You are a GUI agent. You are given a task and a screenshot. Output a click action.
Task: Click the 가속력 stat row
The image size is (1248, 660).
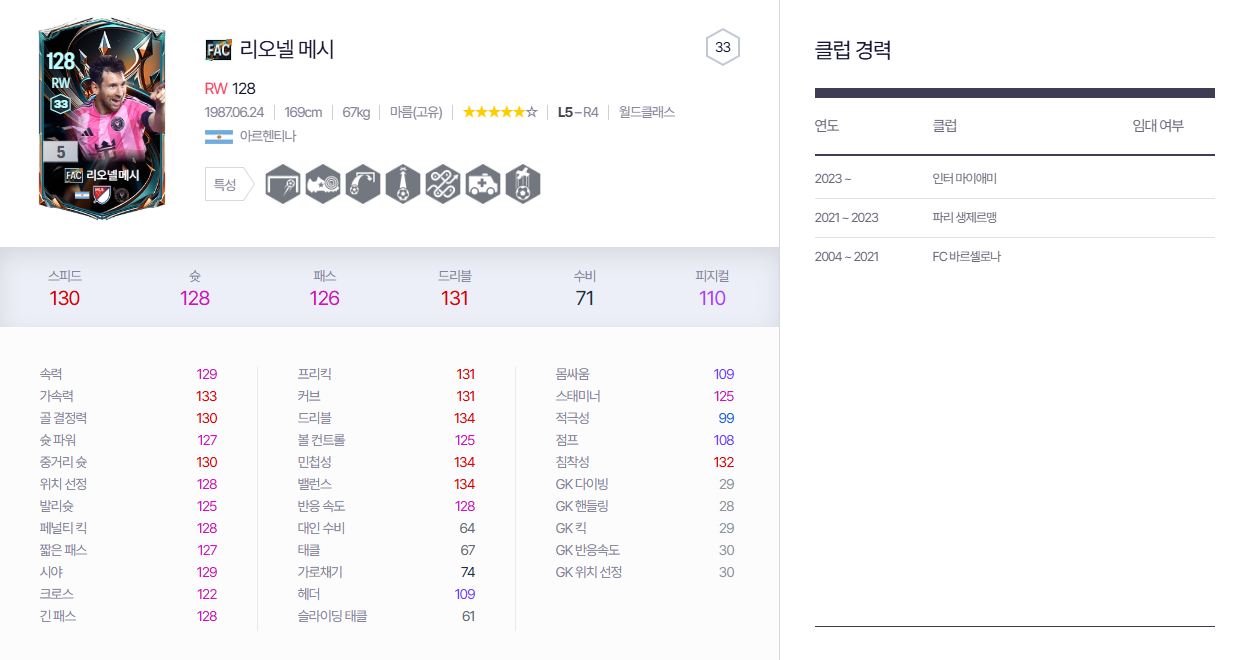click(x=128, y=396)
